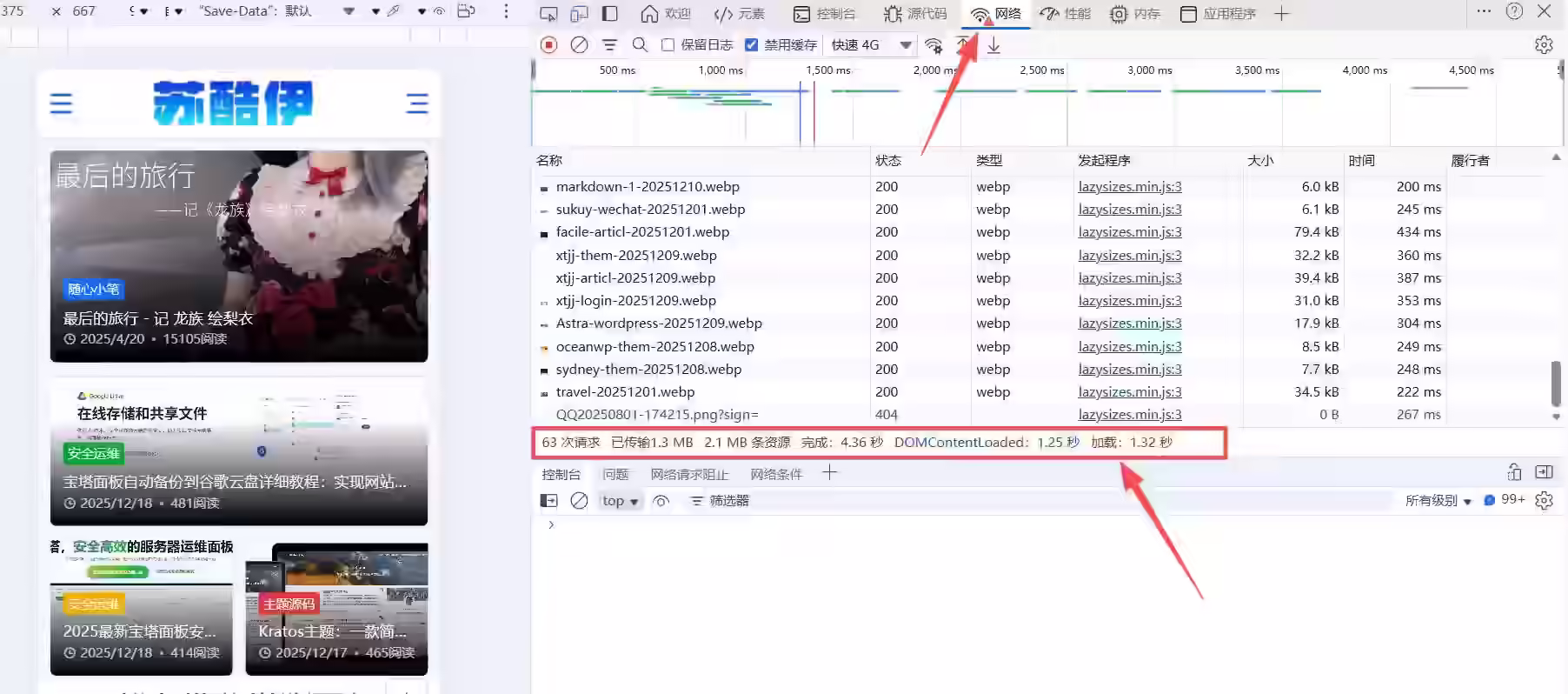Open the 内存 tab

point(1135,14)
